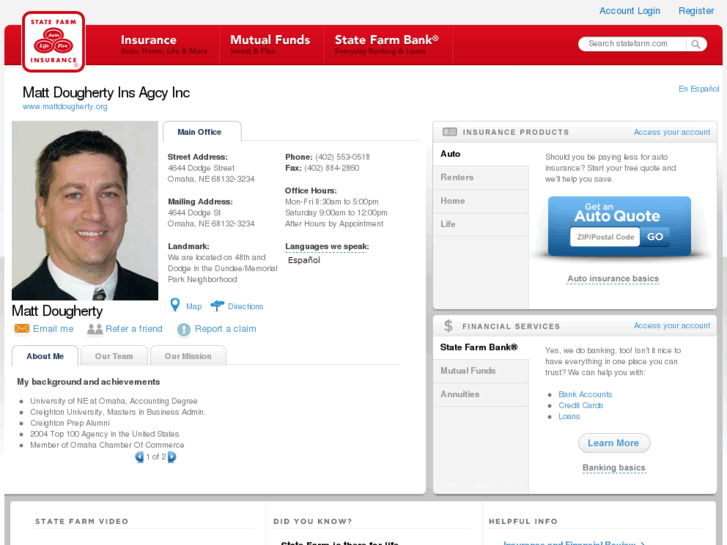Click the Directions text link
727x545 pixels.
click(x=245, y=307)
